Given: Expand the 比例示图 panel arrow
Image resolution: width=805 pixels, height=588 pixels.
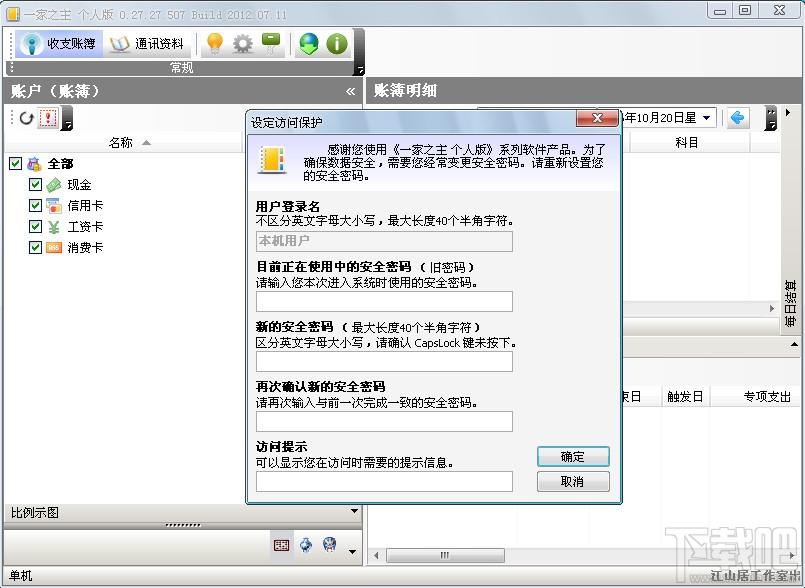Looking at the screenshot, I should 354,511.
